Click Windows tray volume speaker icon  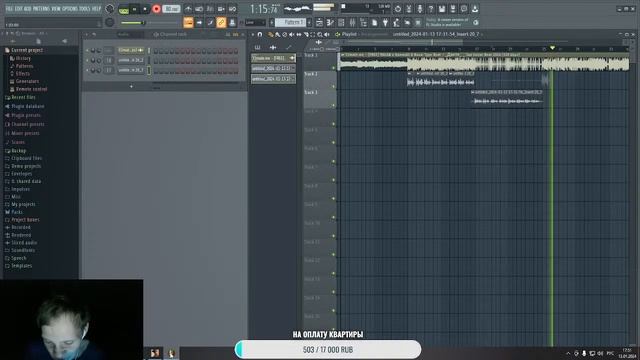(600, 353)
